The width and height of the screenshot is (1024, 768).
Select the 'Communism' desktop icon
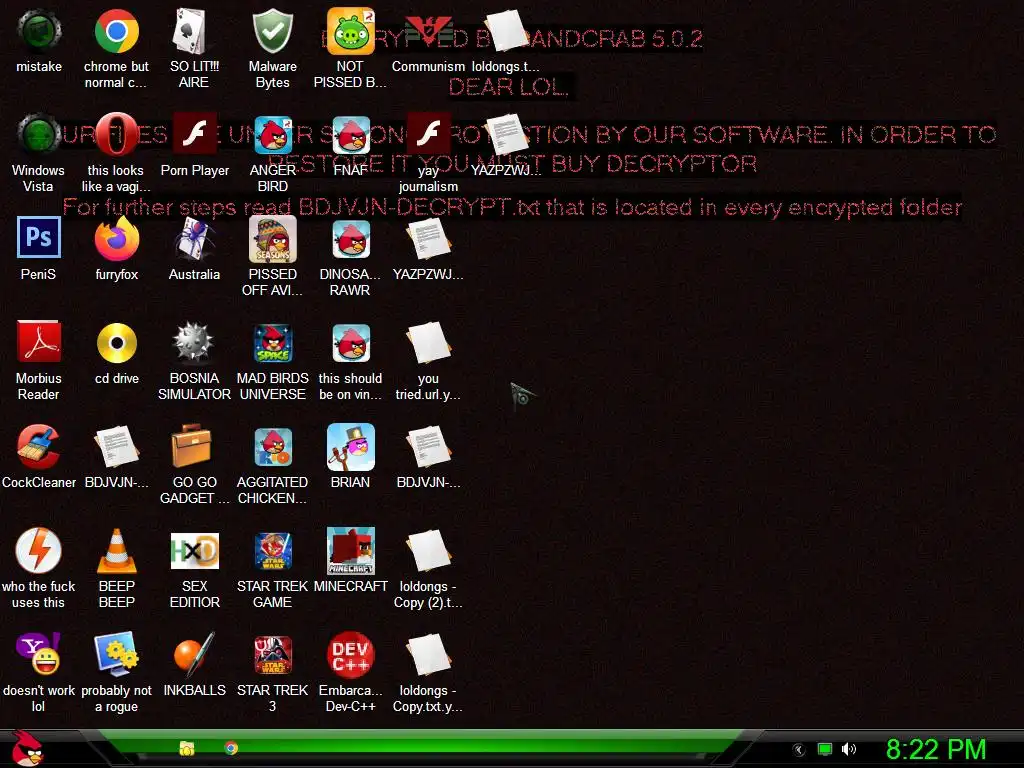click(428, 31)
